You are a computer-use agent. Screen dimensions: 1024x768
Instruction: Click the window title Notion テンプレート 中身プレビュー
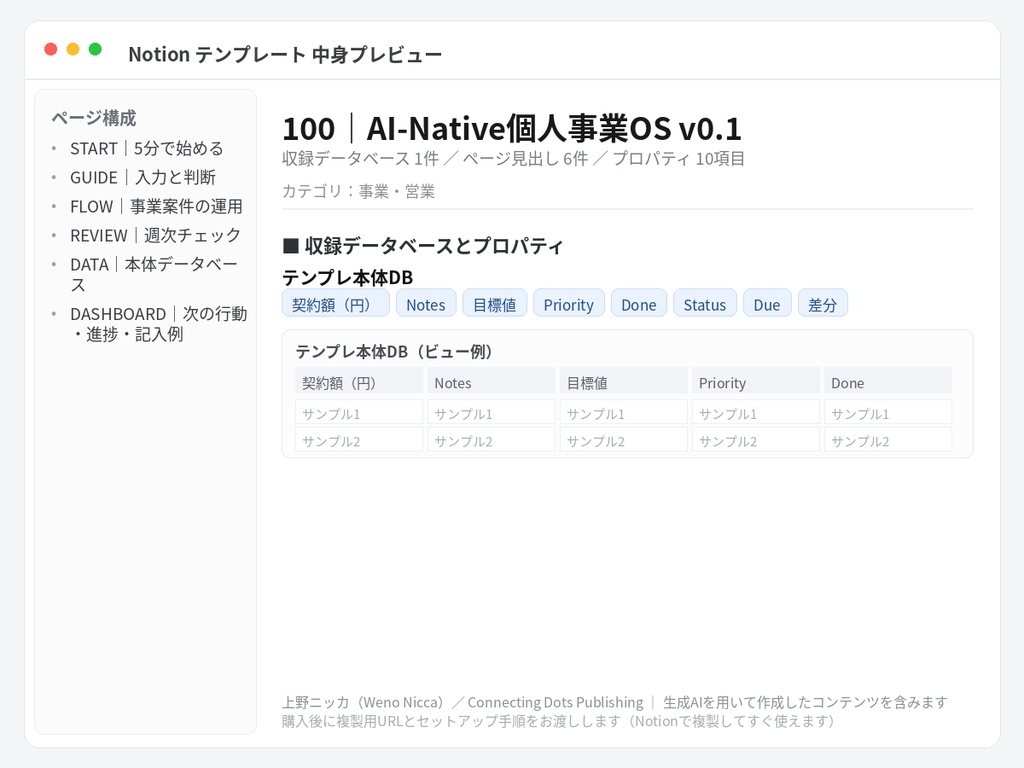coord(285,54)
